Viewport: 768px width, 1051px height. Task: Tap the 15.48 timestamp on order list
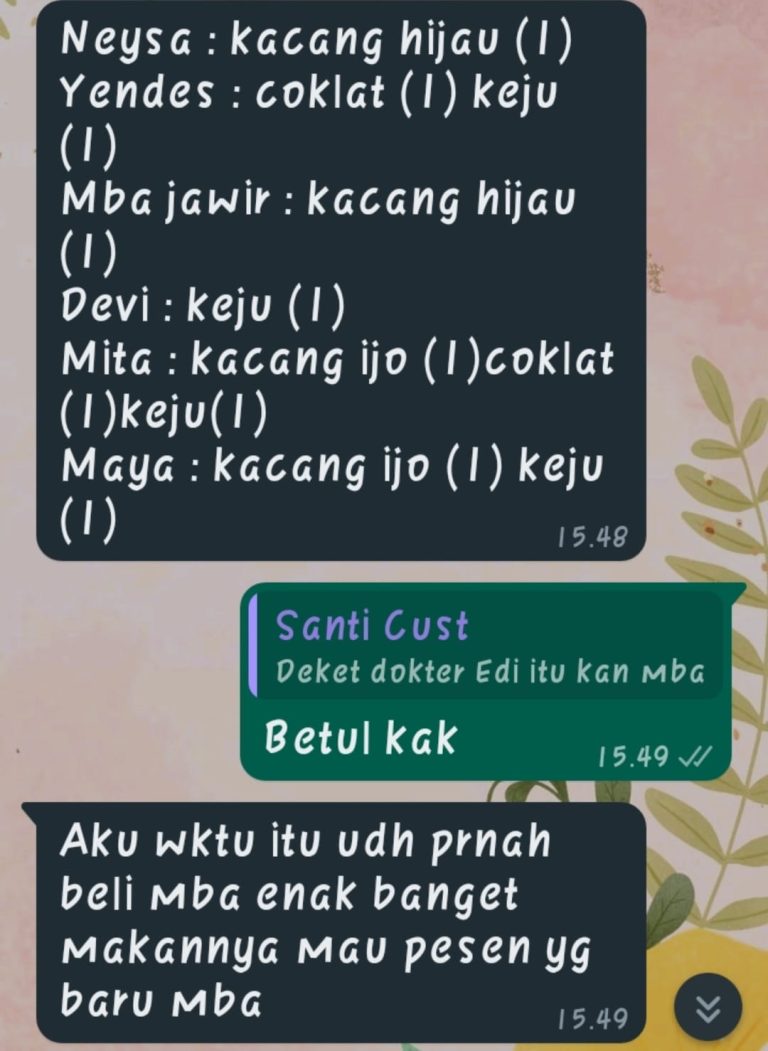pos(592,536)
